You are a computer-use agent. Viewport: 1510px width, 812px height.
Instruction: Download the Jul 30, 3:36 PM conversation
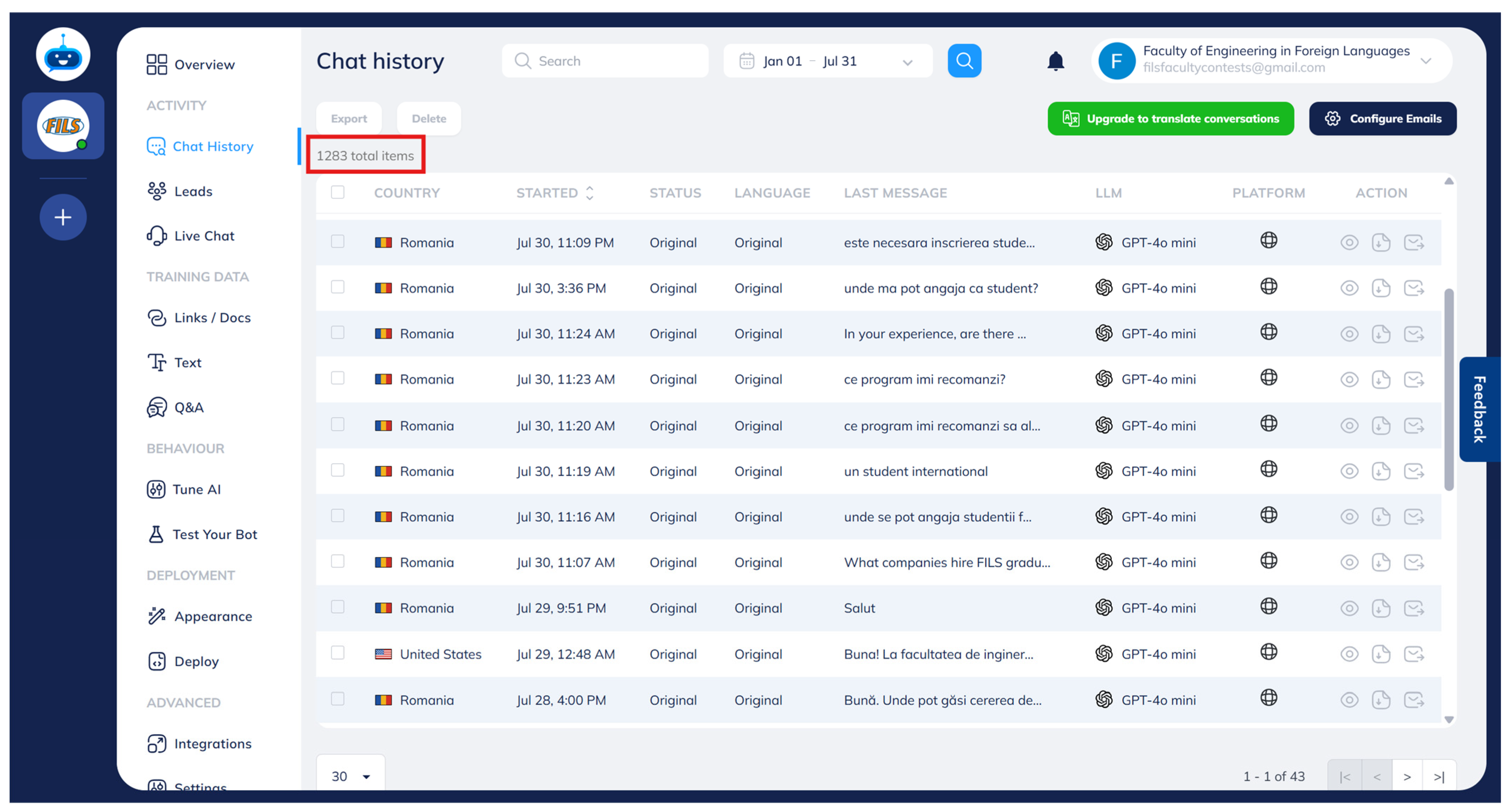click(1380, 288)
